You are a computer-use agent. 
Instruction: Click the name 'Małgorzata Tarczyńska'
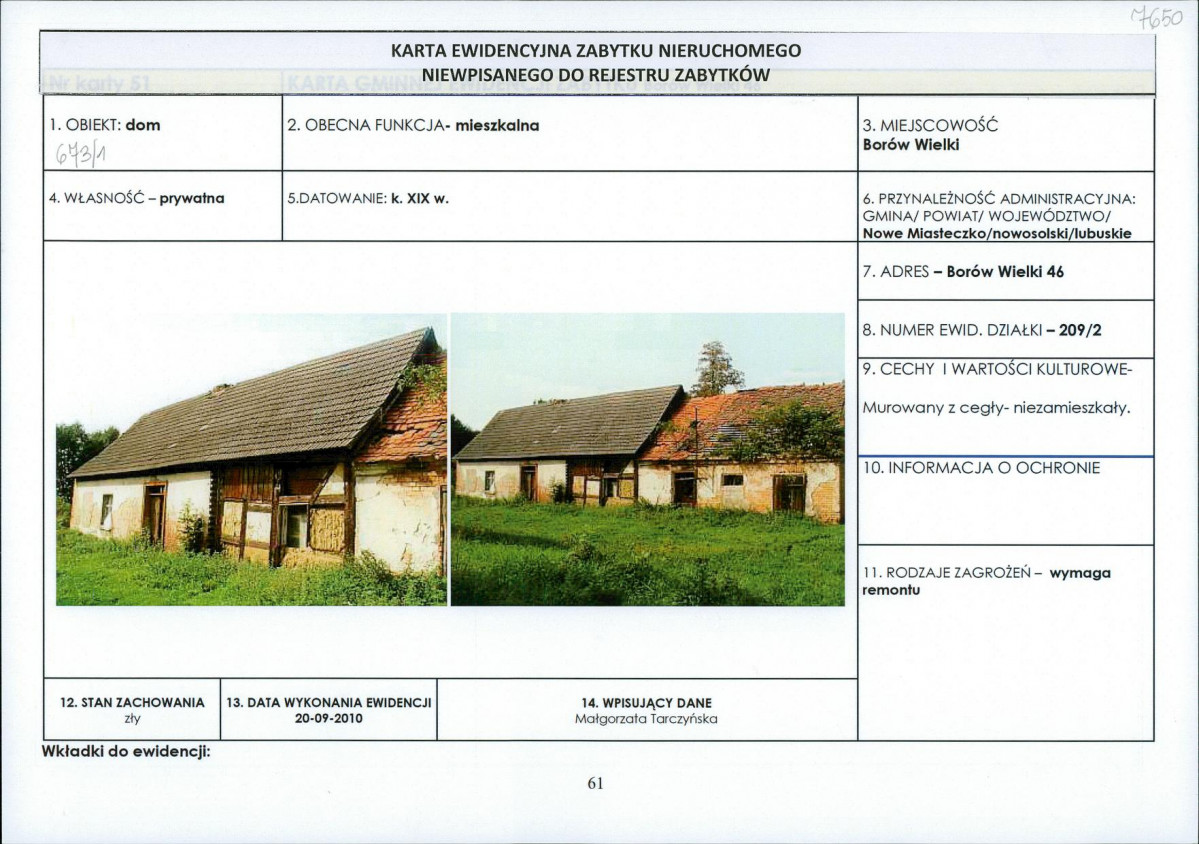(x=646, y=719)
